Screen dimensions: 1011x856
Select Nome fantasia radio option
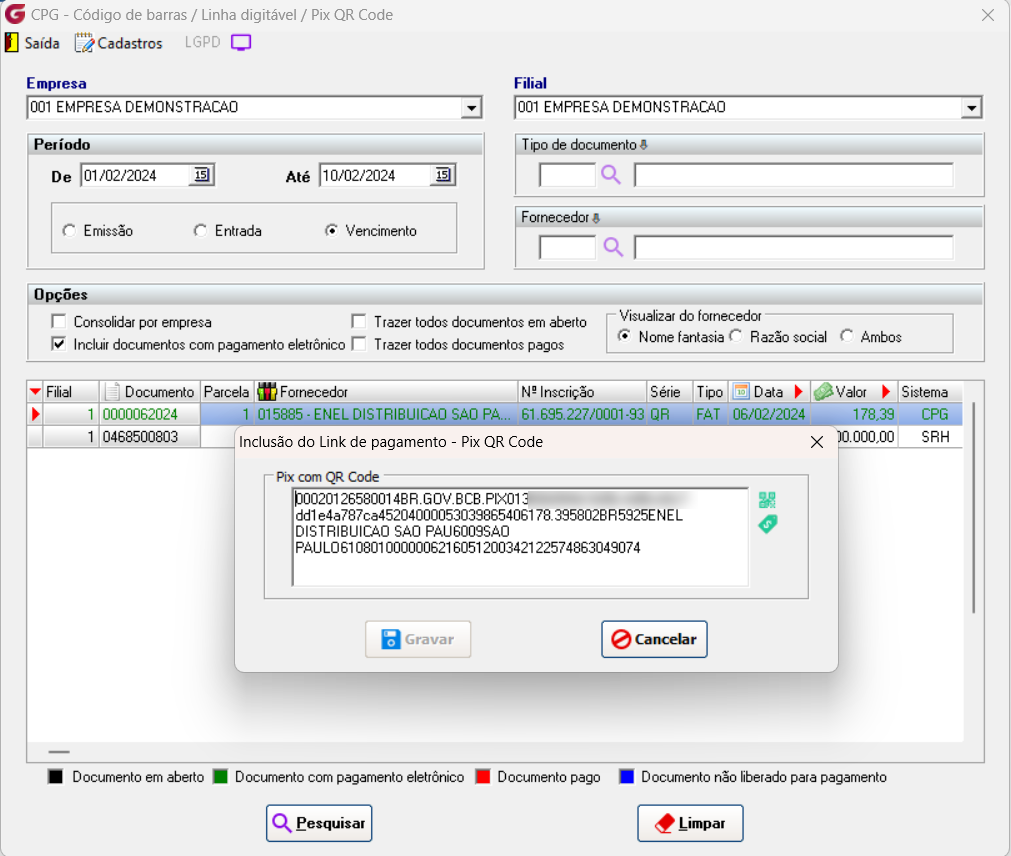tap(624, 336)
